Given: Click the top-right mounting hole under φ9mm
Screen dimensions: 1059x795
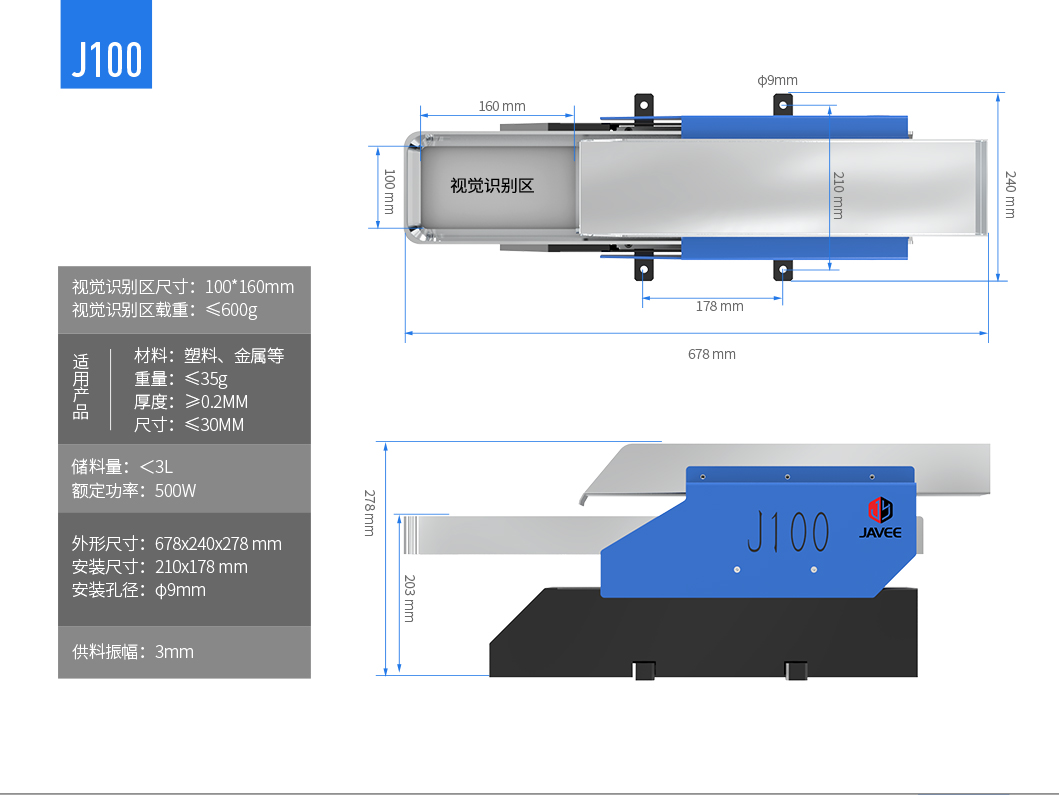Looking at the screenshot, I should (784, 103).
